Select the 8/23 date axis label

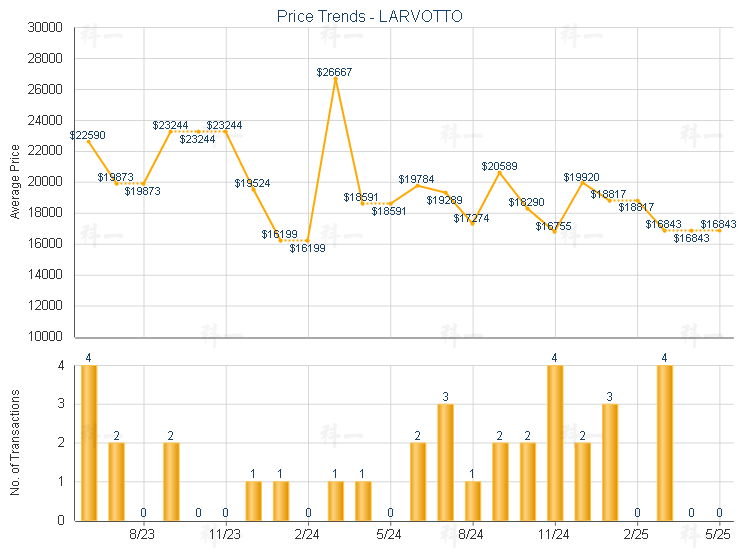(x=144, y=536)
